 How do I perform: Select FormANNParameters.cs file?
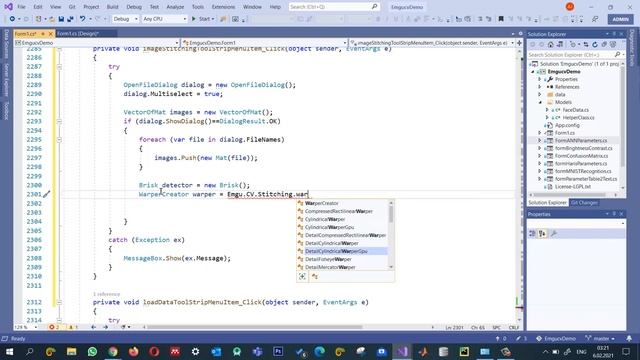[580, 140]
